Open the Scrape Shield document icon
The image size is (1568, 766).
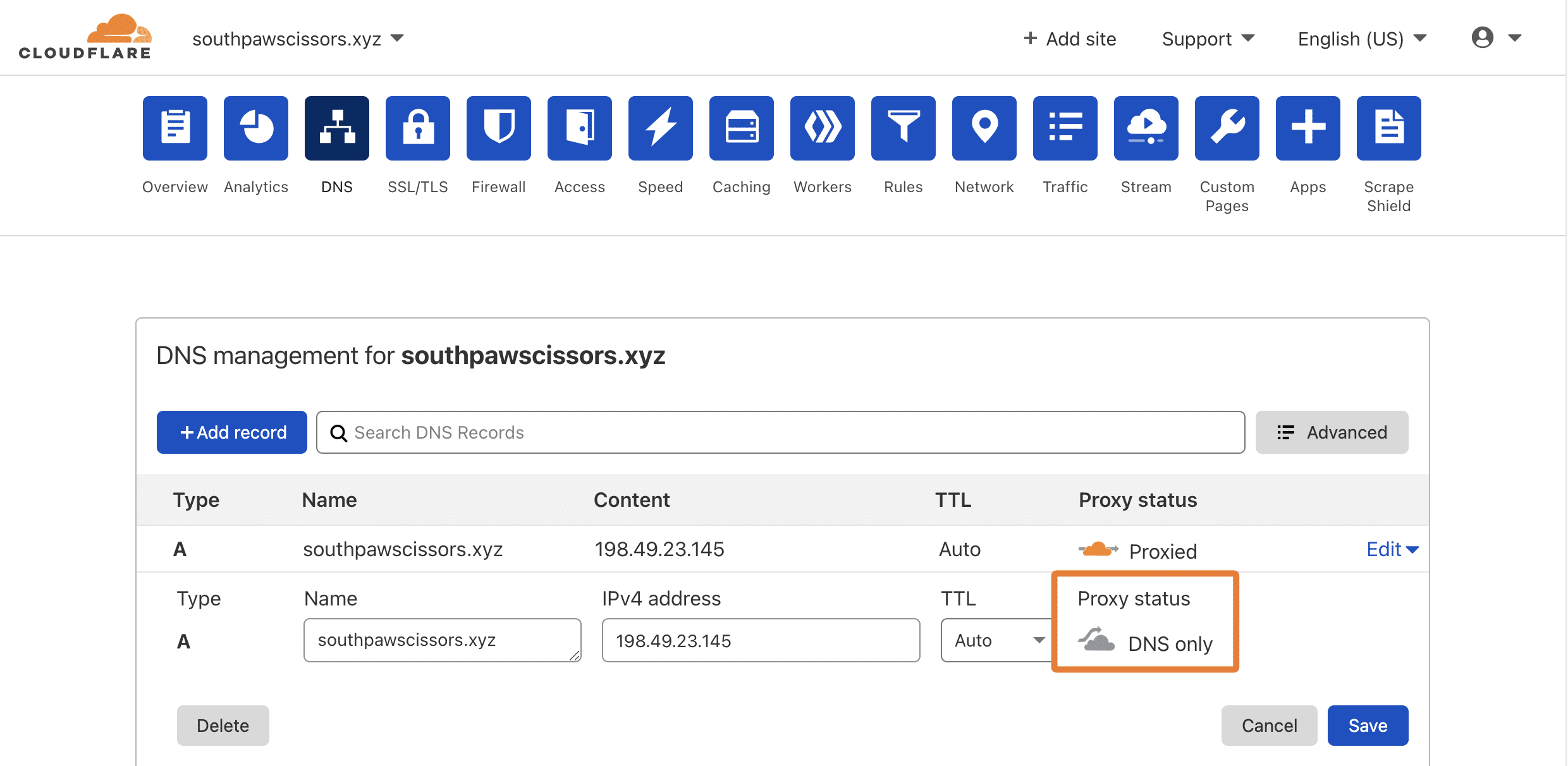tap(1388, 128)
